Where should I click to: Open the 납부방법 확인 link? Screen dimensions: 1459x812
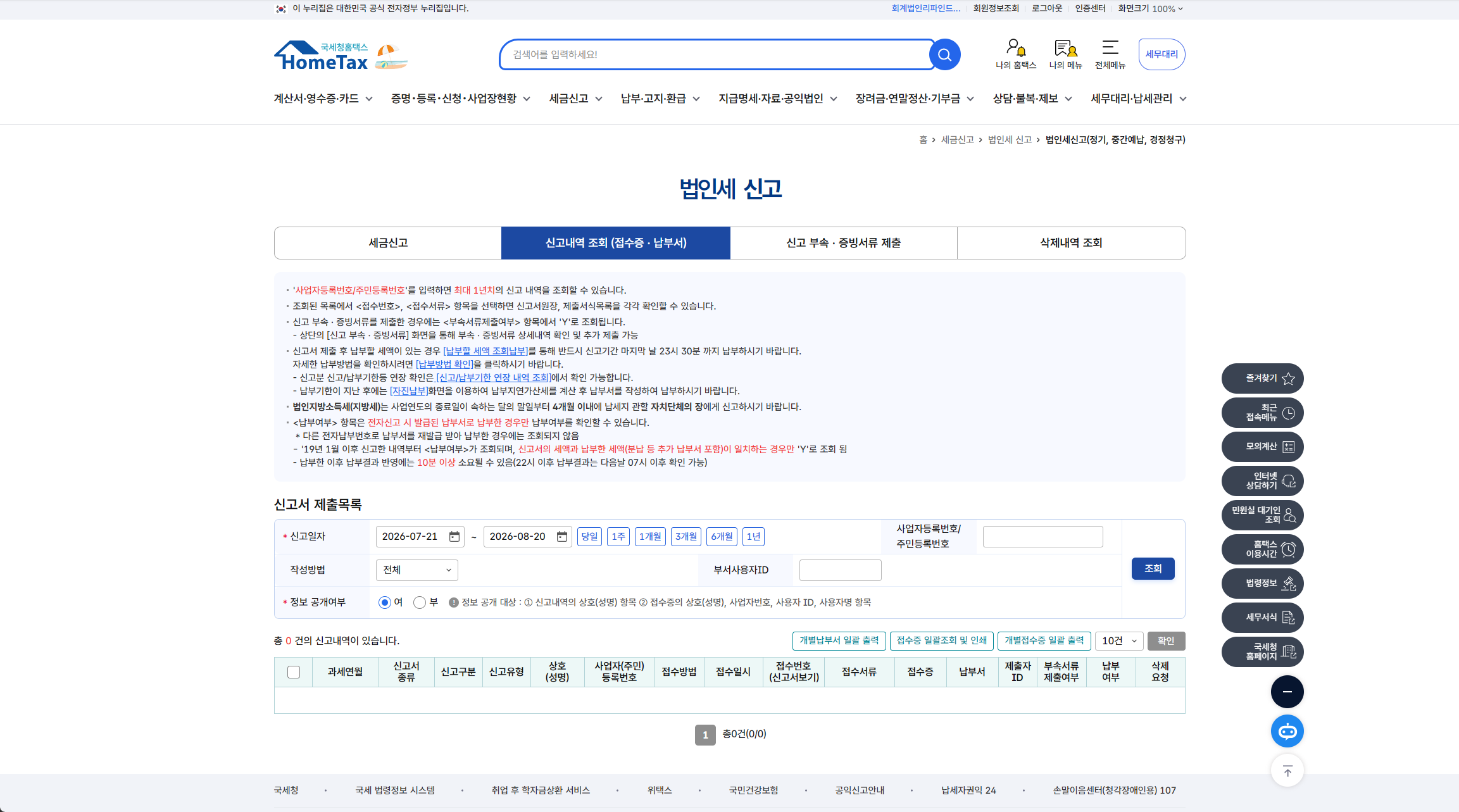point(444,365)
